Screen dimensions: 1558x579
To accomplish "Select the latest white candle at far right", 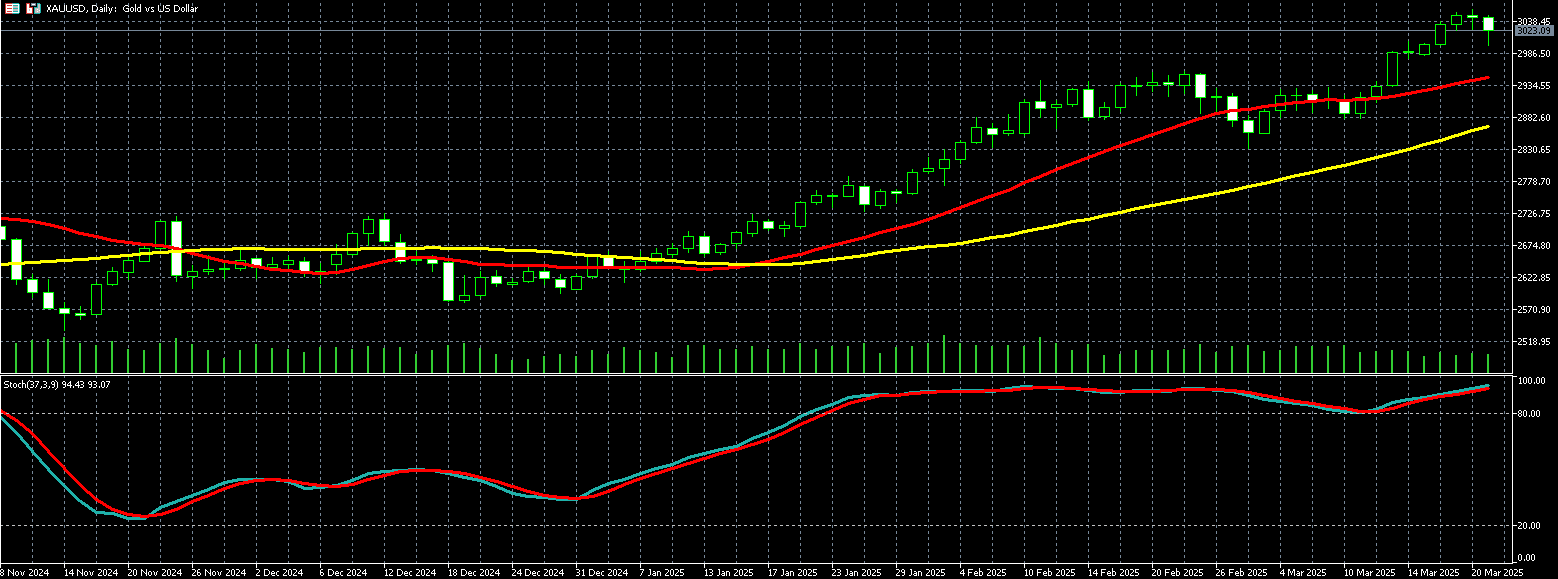I will coord(1488,24).
